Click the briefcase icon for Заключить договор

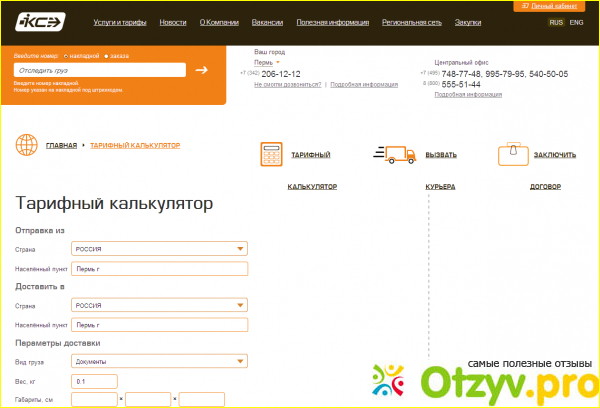point(512,155)
